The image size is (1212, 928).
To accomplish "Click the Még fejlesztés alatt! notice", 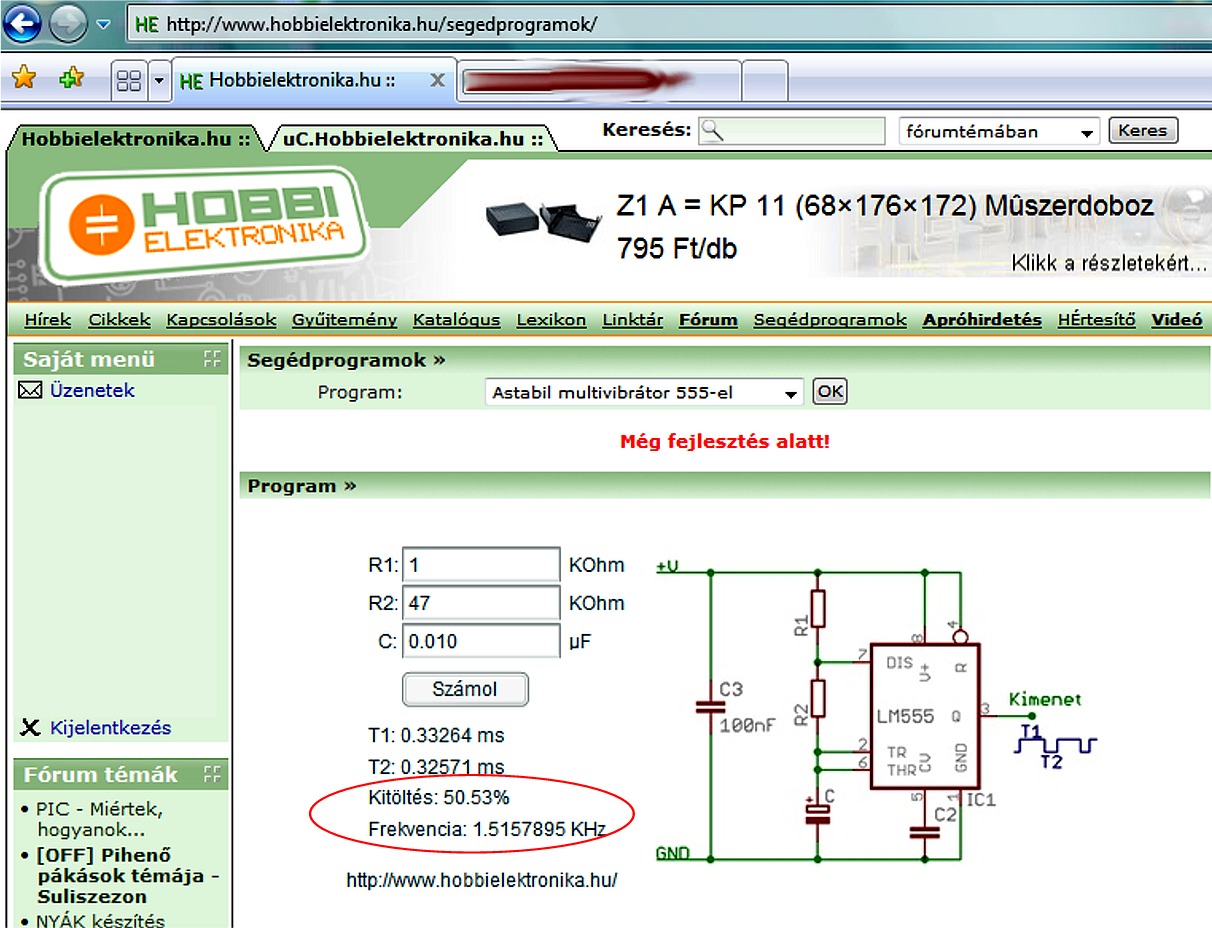I will coord(725,441).
